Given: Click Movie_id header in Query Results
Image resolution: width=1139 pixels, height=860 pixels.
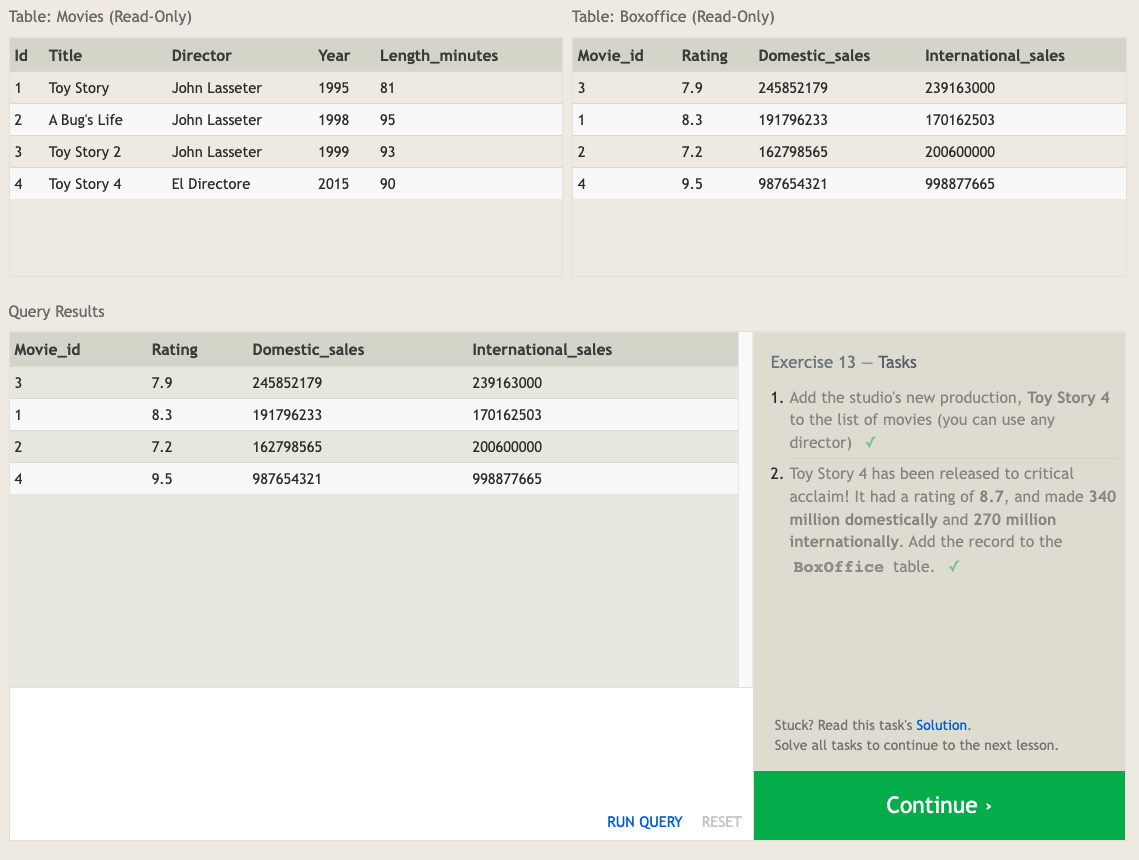Looking at the screenshot, I should pos(47,349).
